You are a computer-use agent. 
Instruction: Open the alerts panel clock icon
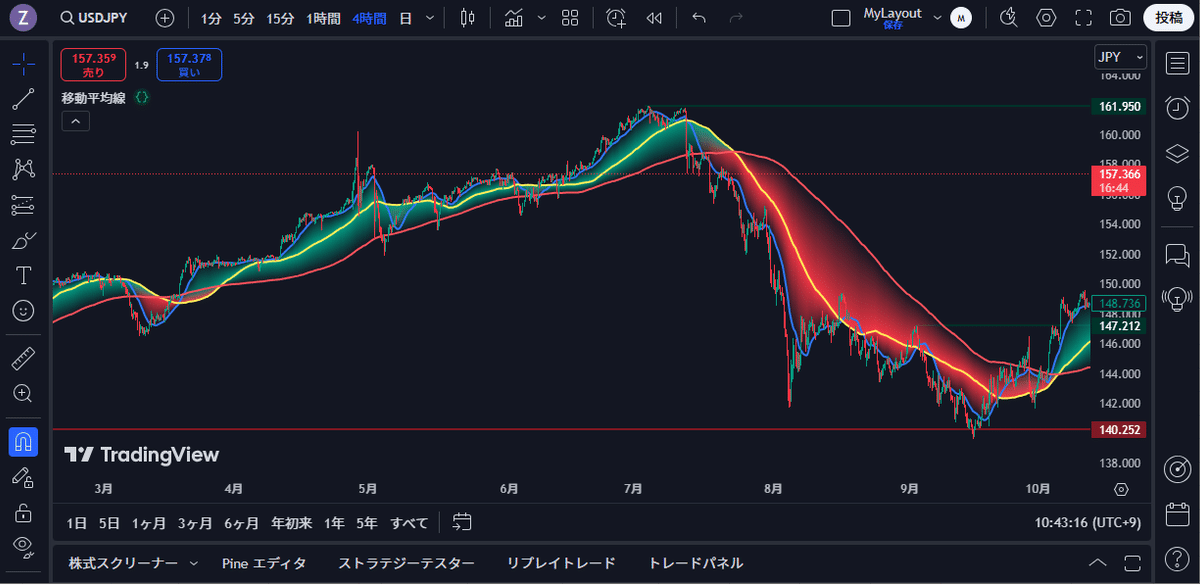1177,108
